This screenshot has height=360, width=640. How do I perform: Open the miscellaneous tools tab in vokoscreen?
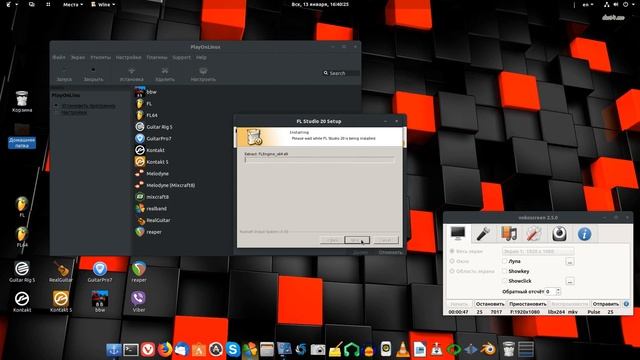533,234
